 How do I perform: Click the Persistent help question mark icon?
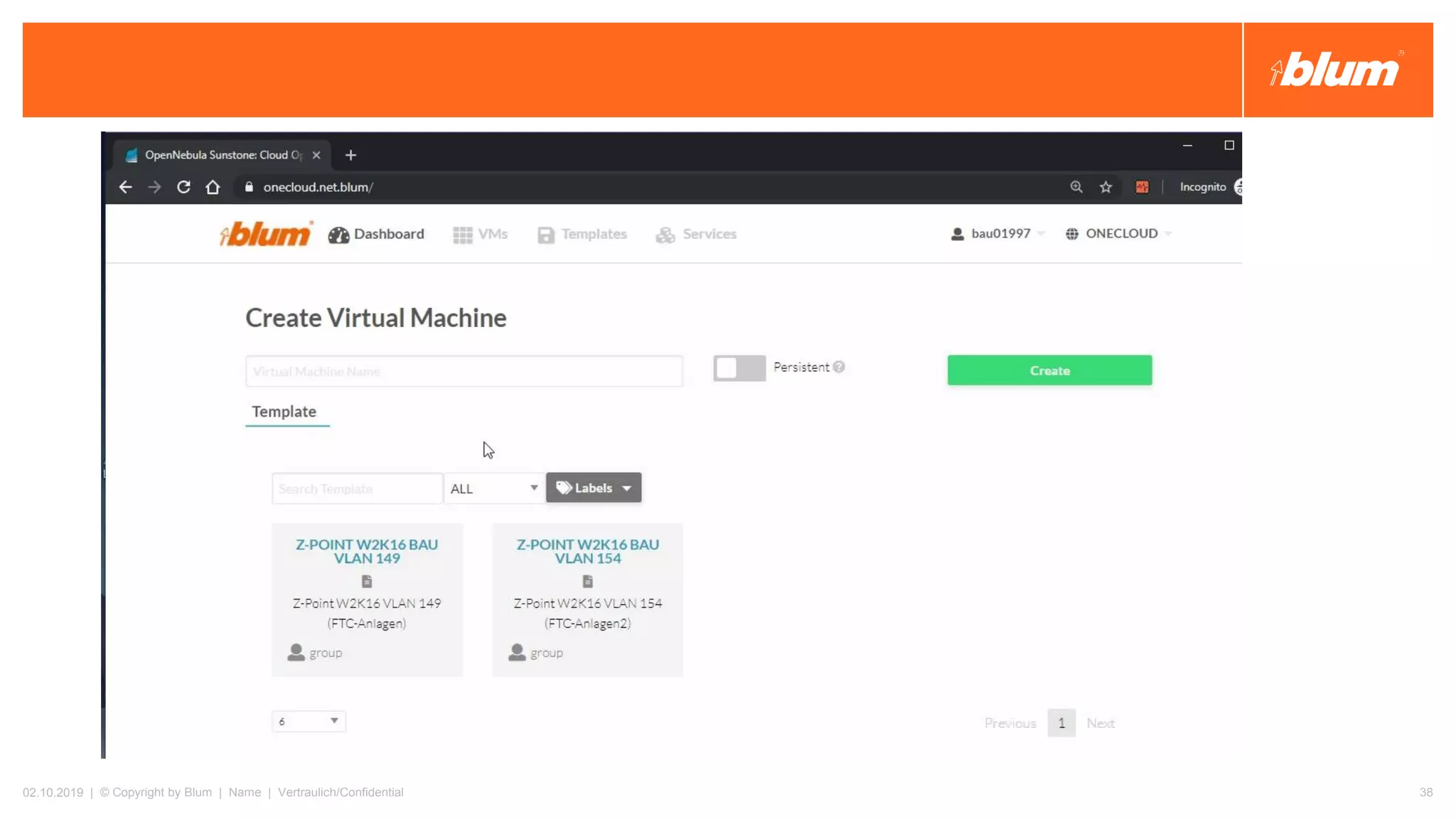pos(839,367)
